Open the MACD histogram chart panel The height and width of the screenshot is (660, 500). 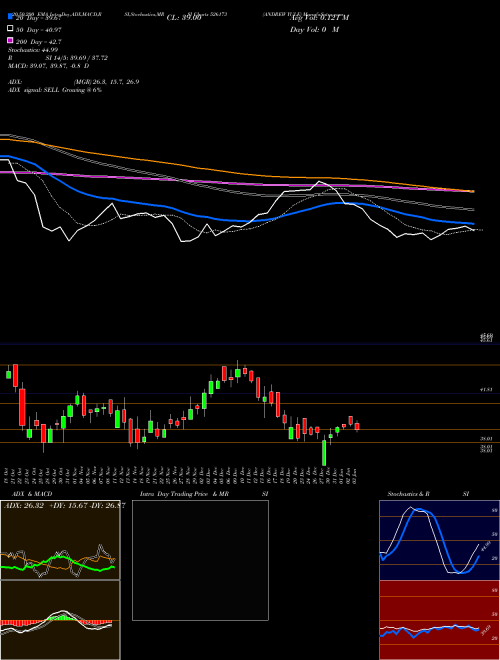(60, 620)
